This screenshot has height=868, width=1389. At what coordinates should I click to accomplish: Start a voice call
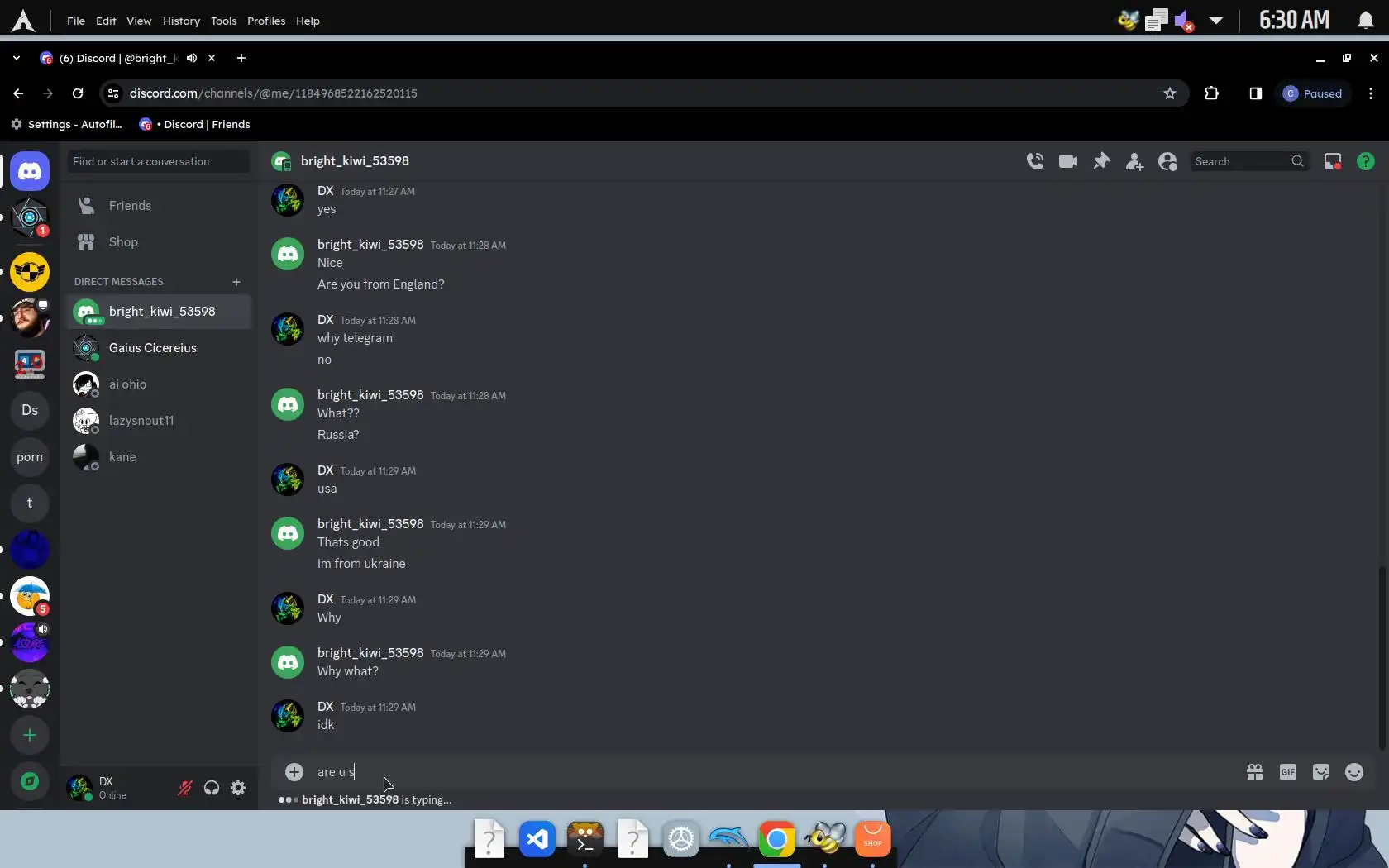1035,161
